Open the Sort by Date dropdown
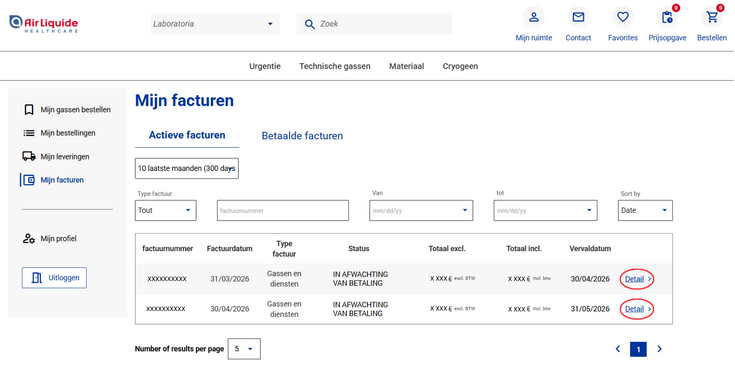The height and width of the screenshot is (368, 735). 645,210
